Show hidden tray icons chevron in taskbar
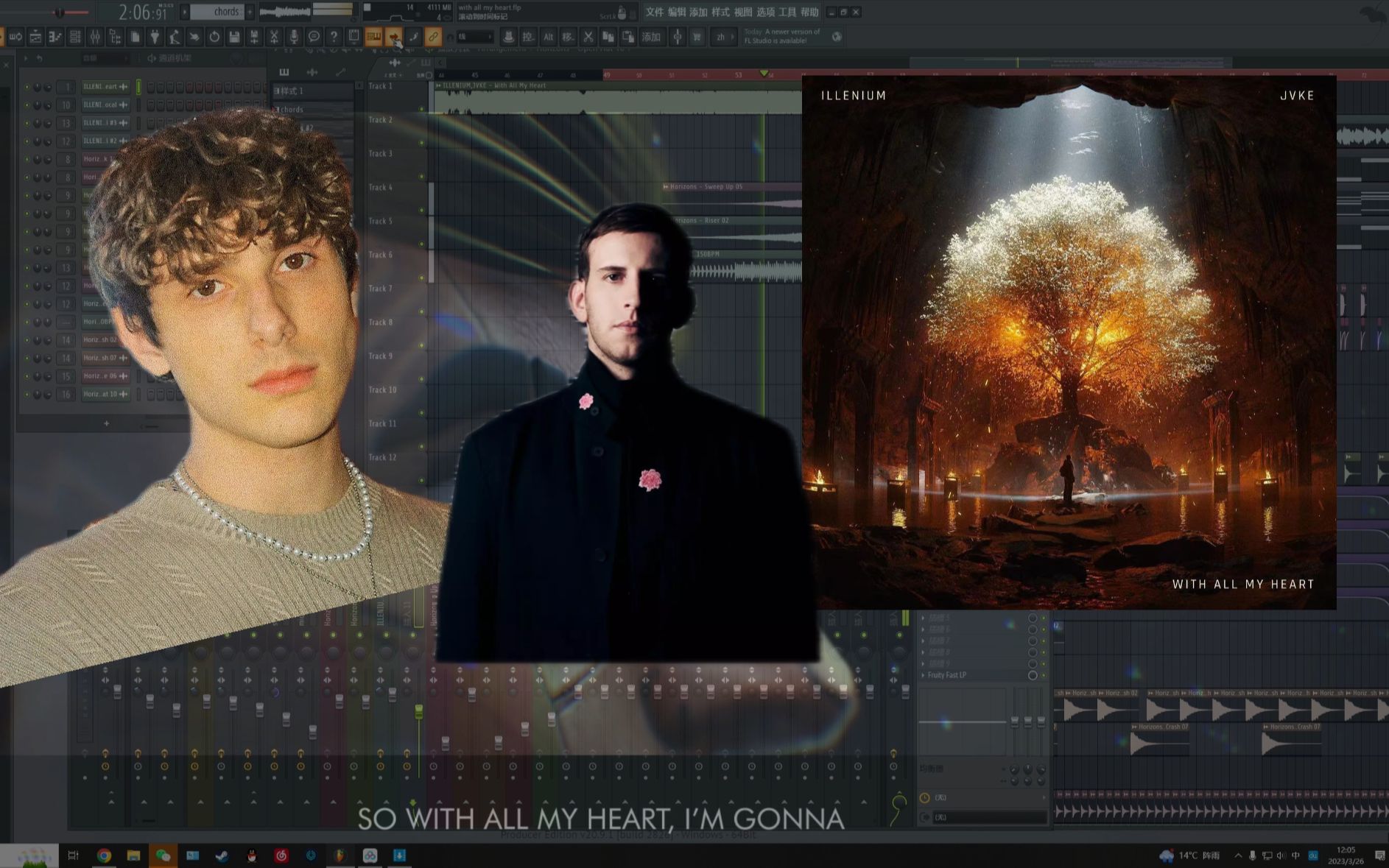The image size is (1389, 868). pos(1238,855)
